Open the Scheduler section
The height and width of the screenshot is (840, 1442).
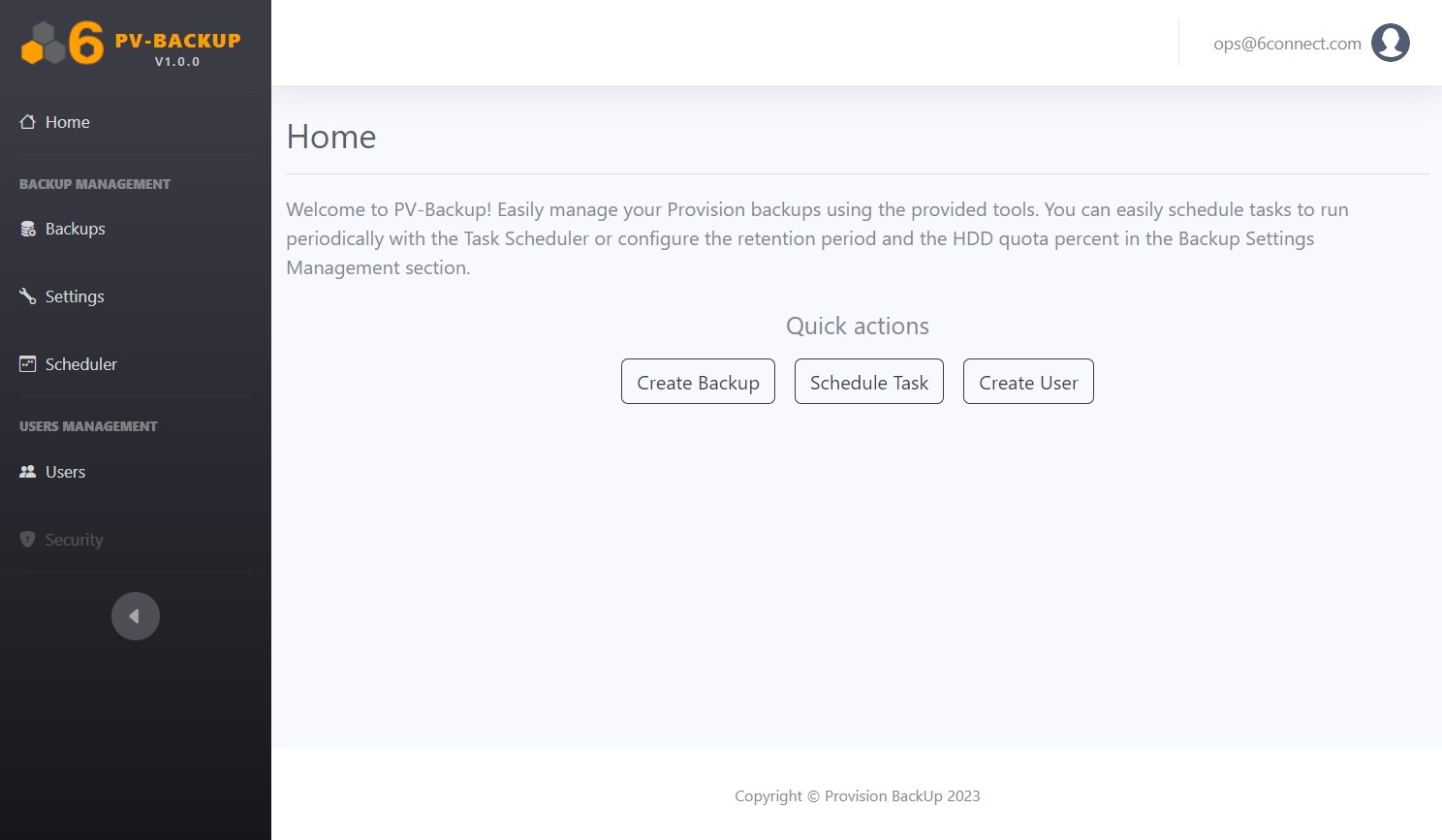tap(80, 364)
